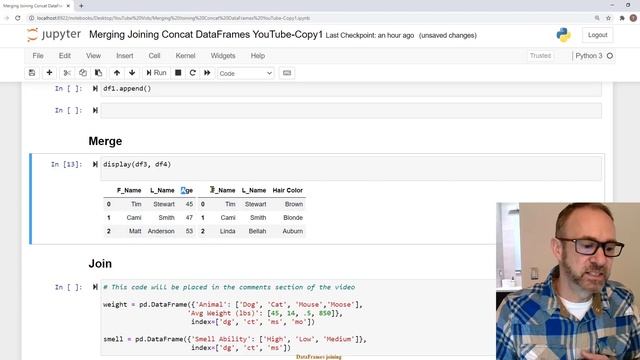Open the command palette keyboard icon
Screen dimensions: 640x360
tap(287, 73)
